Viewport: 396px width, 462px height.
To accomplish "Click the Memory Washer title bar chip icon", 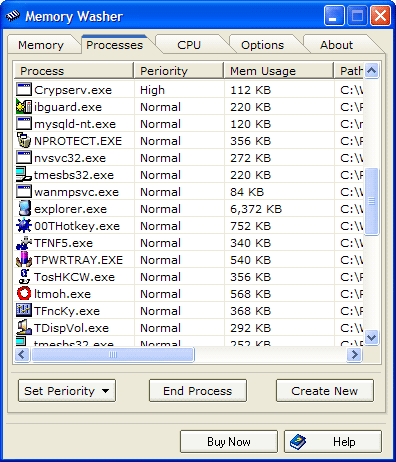I will pos(13,16).
